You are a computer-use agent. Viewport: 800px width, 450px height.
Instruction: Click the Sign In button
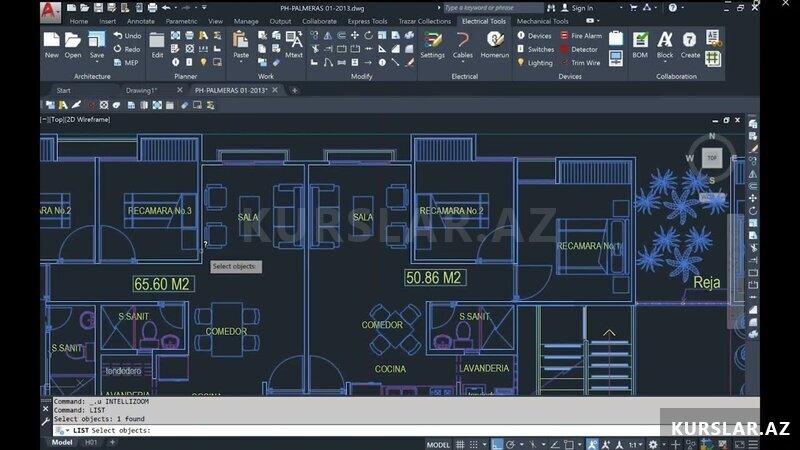pyautogui.click(x=581, y=7)
